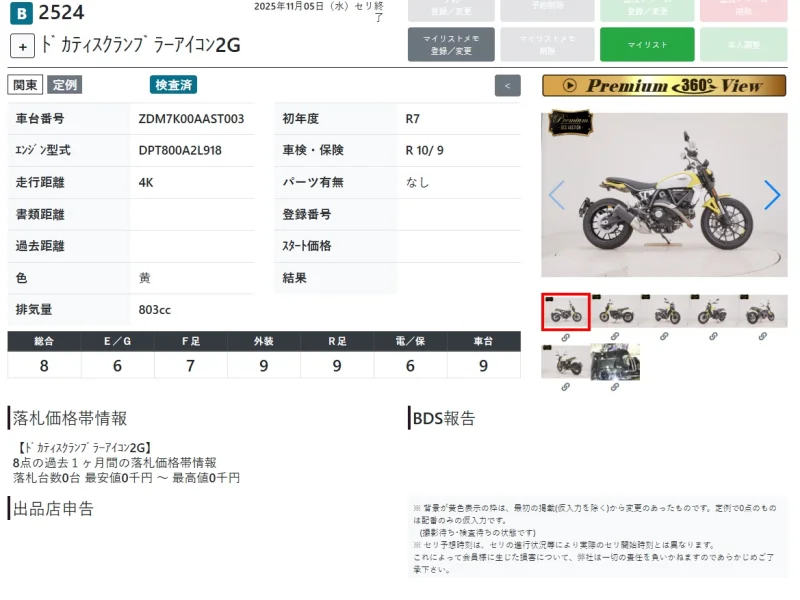Click the 外装 column header
800x600 pixels.
point(264,341)
